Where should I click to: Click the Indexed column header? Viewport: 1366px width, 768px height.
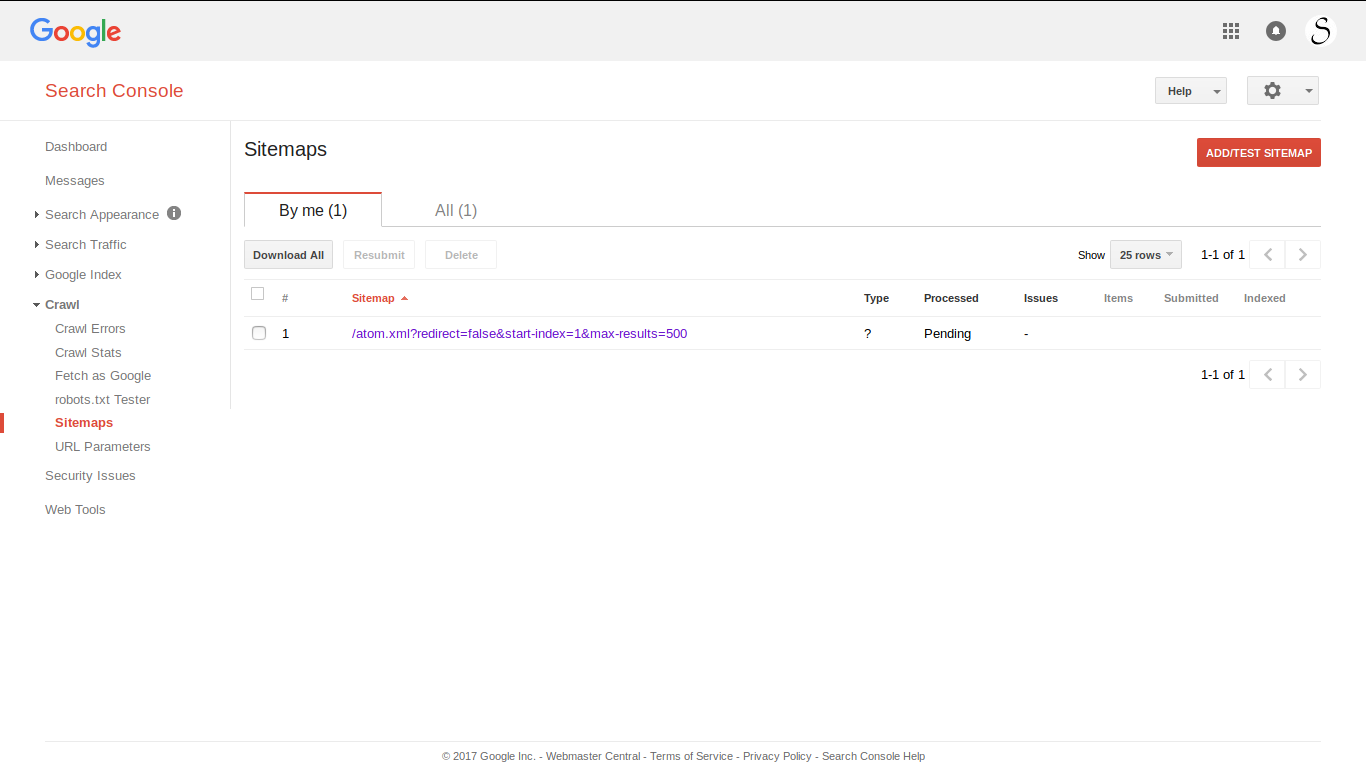click(x=1265, y=298)
